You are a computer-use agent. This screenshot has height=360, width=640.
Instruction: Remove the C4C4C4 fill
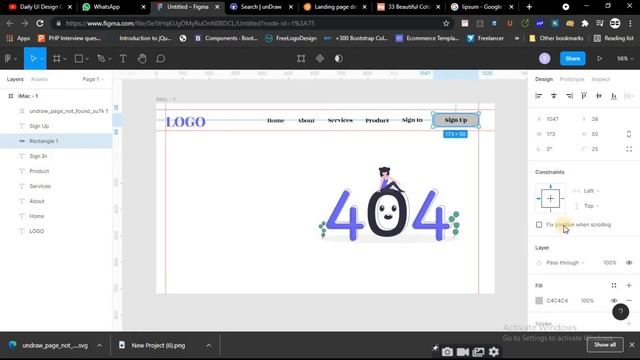(629, 300)
